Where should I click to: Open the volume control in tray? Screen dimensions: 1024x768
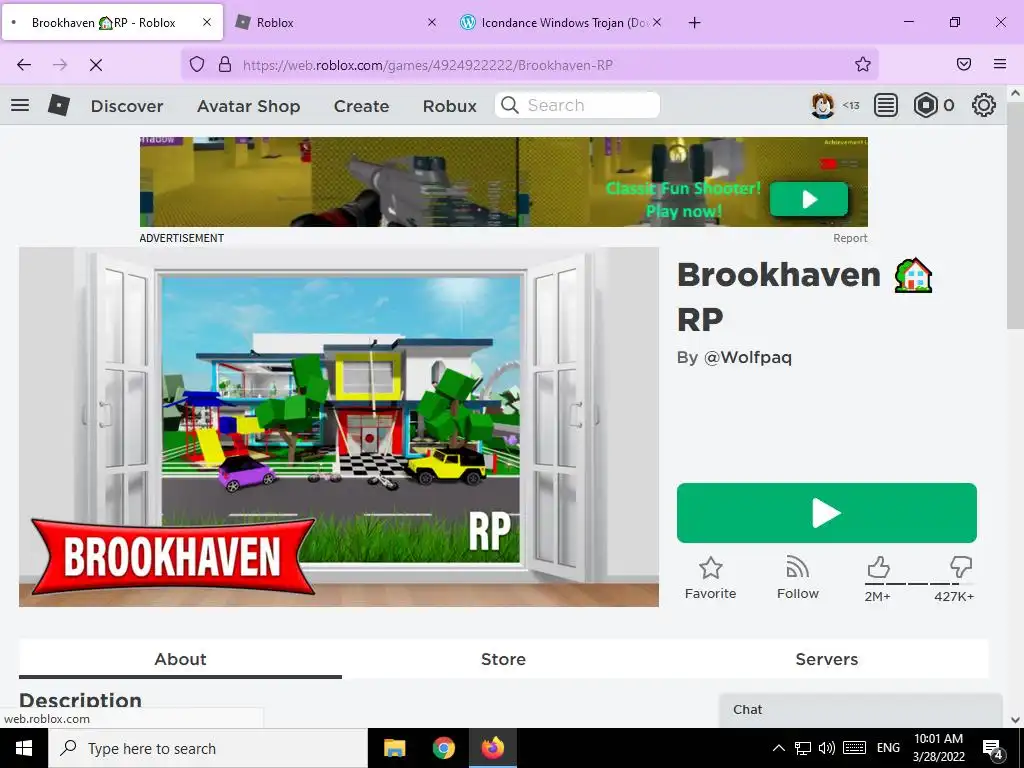tap(827, 748)
